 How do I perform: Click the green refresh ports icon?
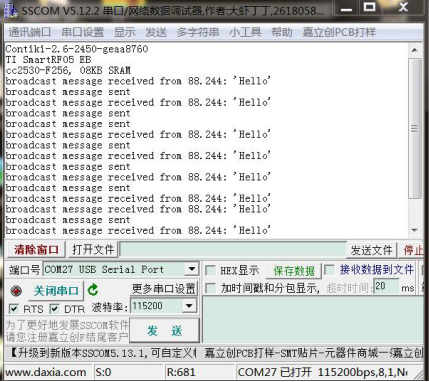93,290
